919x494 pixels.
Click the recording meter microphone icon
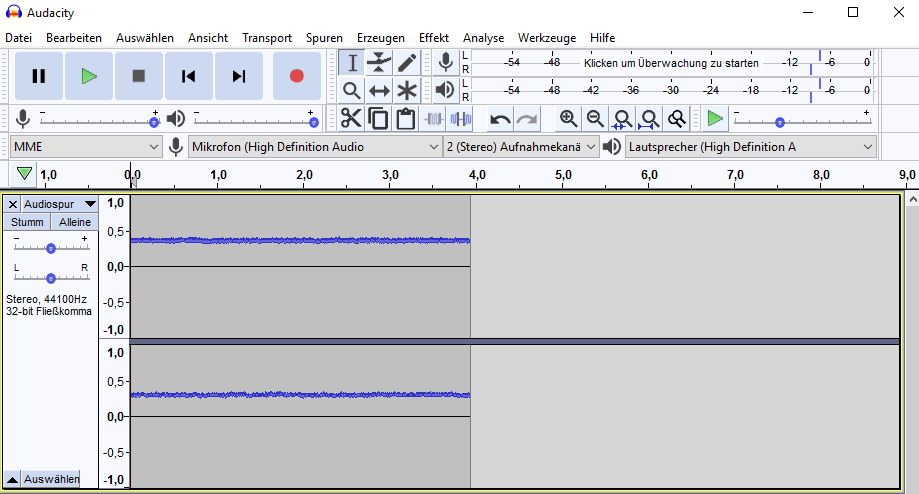click(x=445, y=62)
